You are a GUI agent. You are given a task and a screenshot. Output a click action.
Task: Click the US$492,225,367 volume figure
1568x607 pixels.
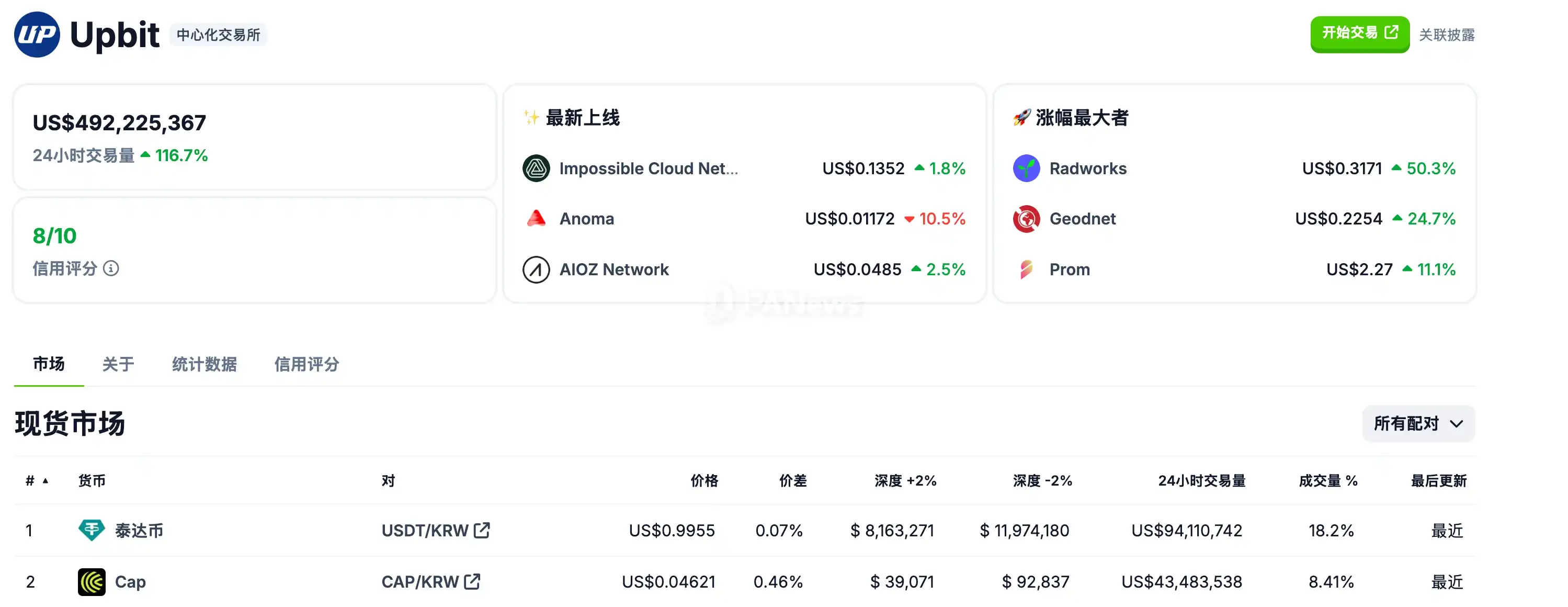click(119, 123)
